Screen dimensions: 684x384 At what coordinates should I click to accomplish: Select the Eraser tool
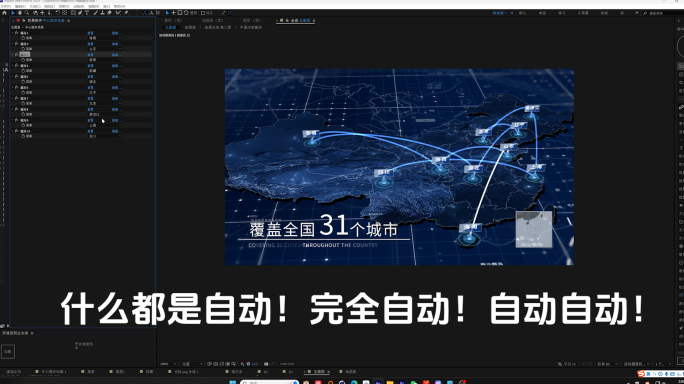(x=109, y=13)
